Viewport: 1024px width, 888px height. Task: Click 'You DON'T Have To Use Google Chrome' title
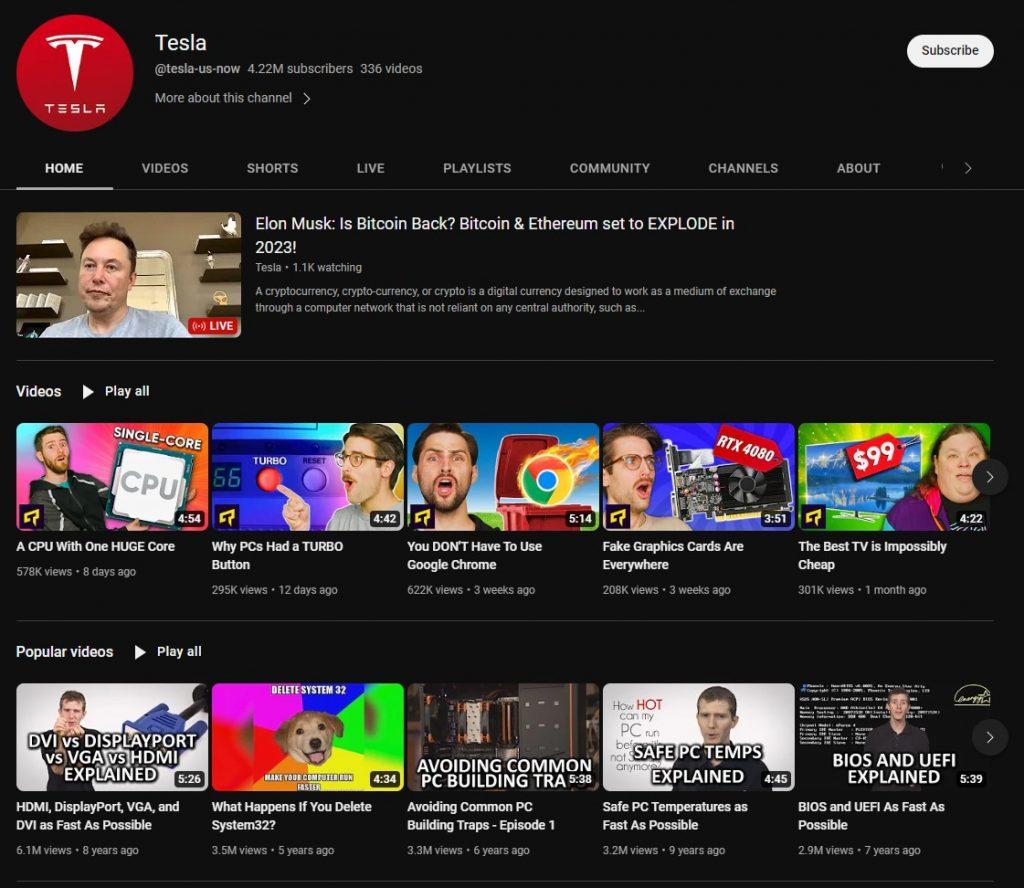point(474,556)
